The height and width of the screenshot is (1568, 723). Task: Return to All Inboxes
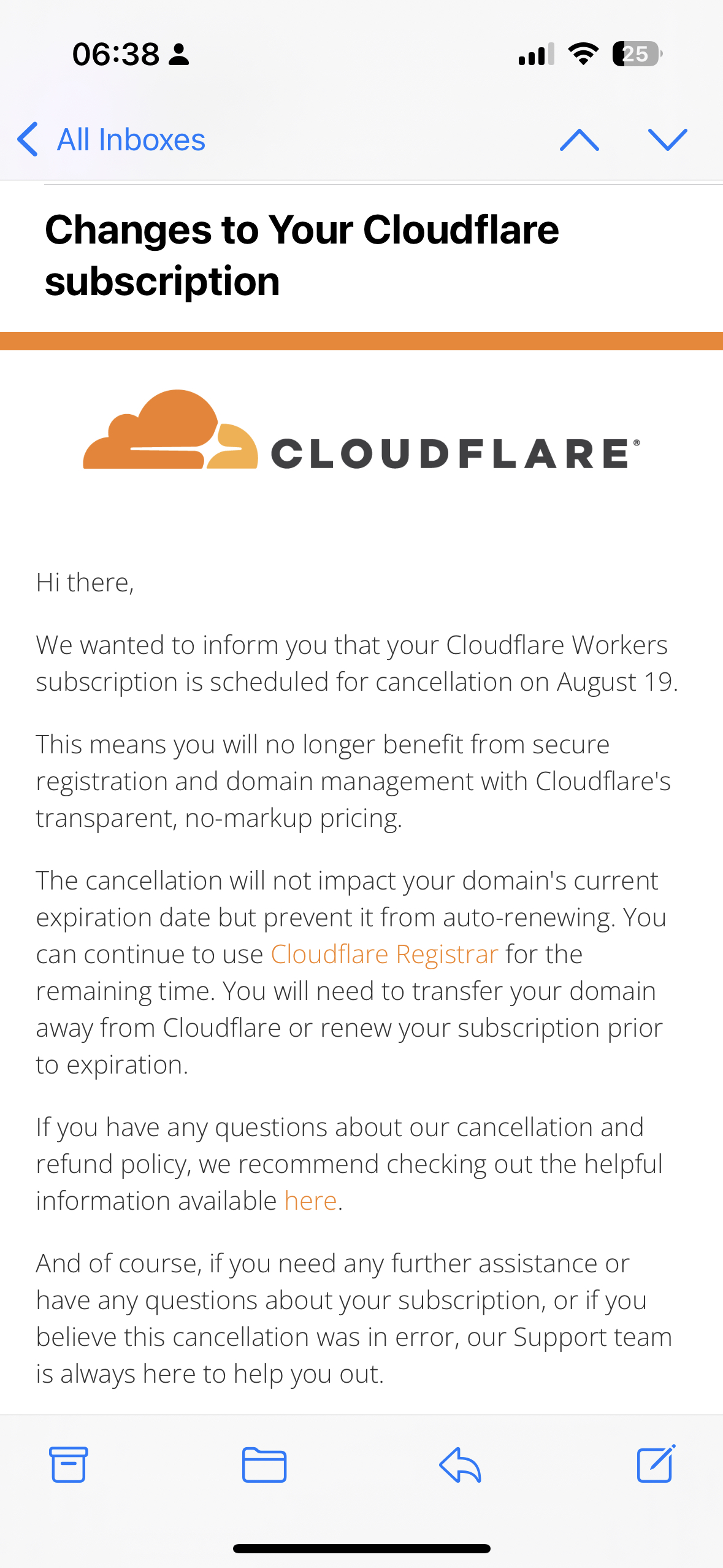pyautogui.click(x=131, y=140)
